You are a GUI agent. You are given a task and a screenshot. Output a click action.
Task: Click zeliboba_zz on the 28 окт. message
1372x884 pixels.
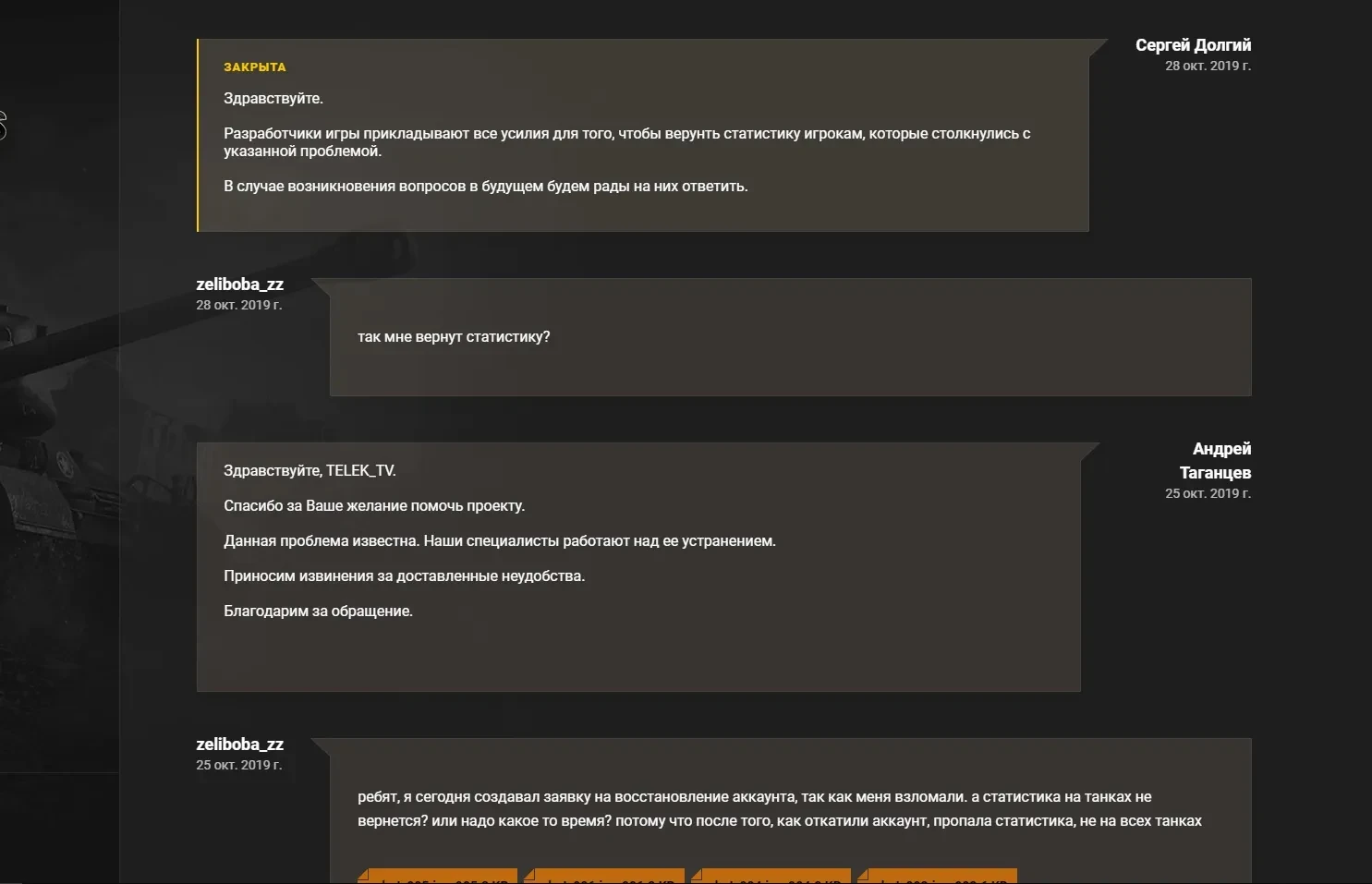tap(239, 285)
